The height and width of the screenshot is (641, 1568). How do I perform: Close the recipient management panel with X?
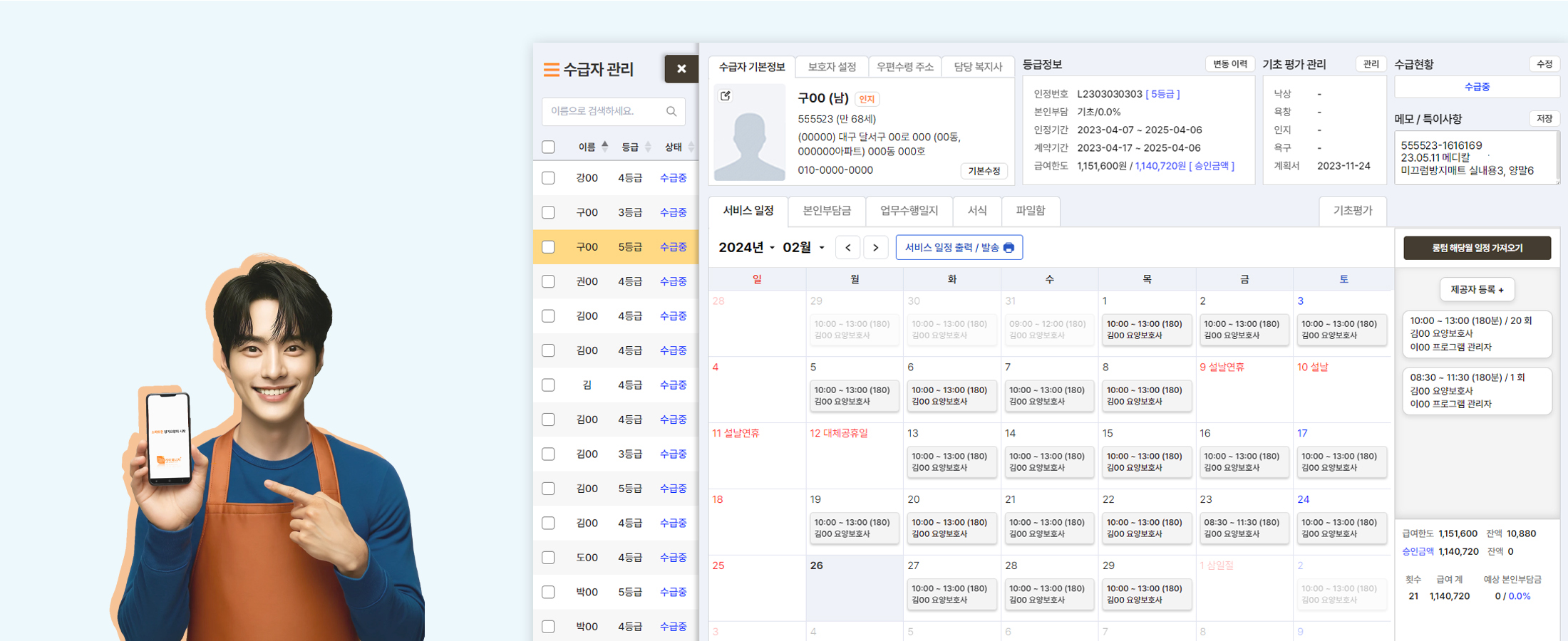point(681,68)
